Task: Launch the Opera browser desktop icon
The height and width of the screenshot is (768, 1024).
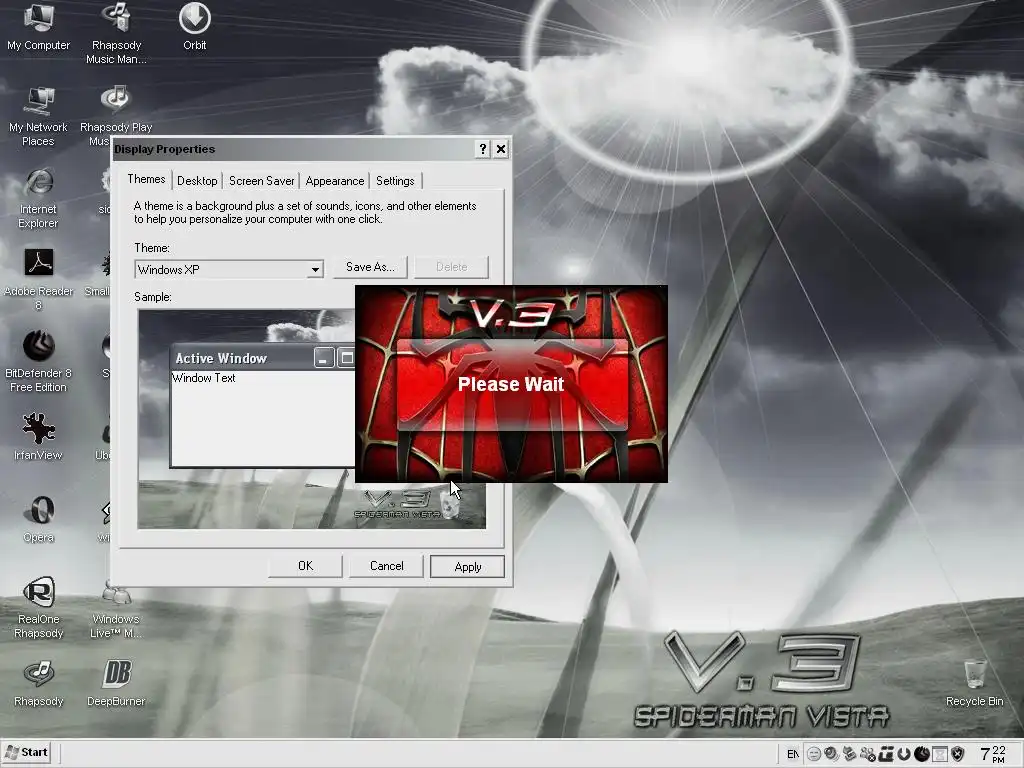Action: pyautogui.click(x=39, y=519)
